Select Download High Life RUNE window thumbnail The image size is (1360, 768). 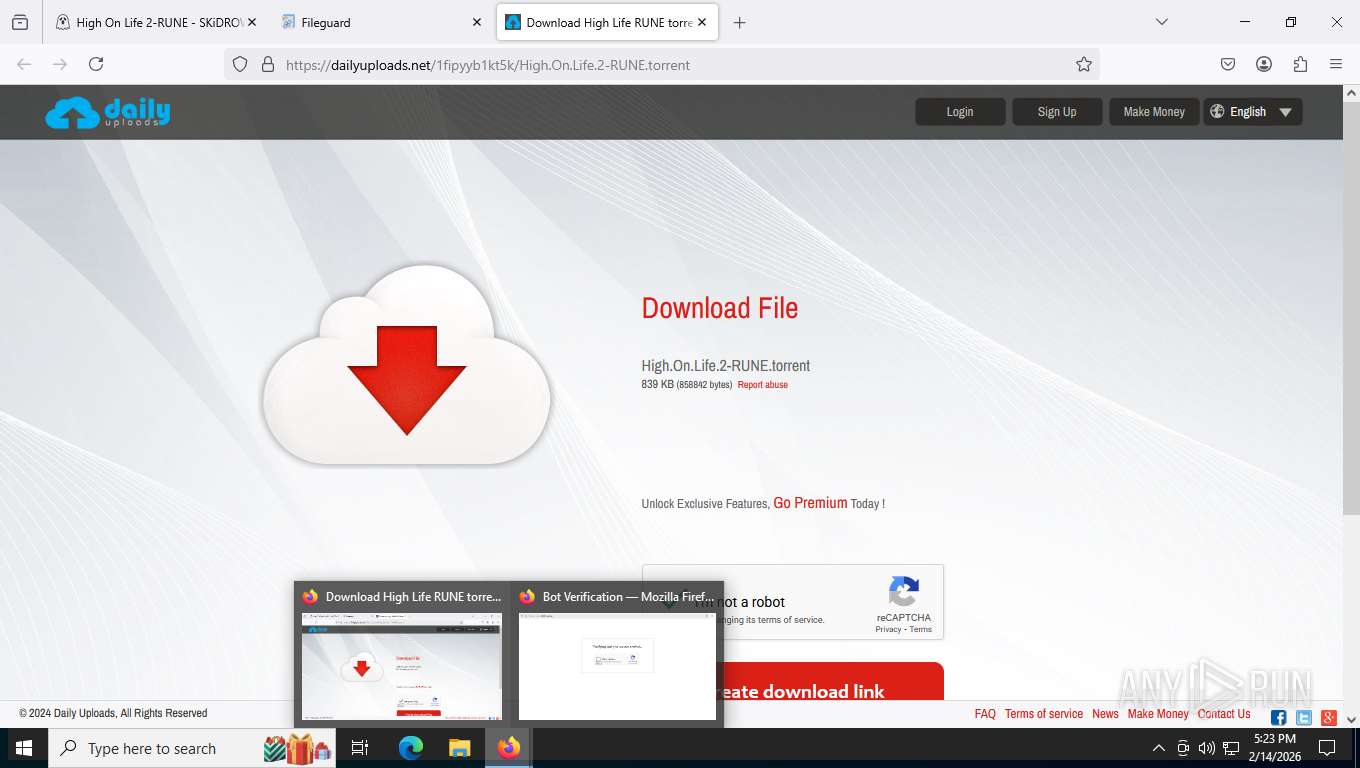coord(402,654)
